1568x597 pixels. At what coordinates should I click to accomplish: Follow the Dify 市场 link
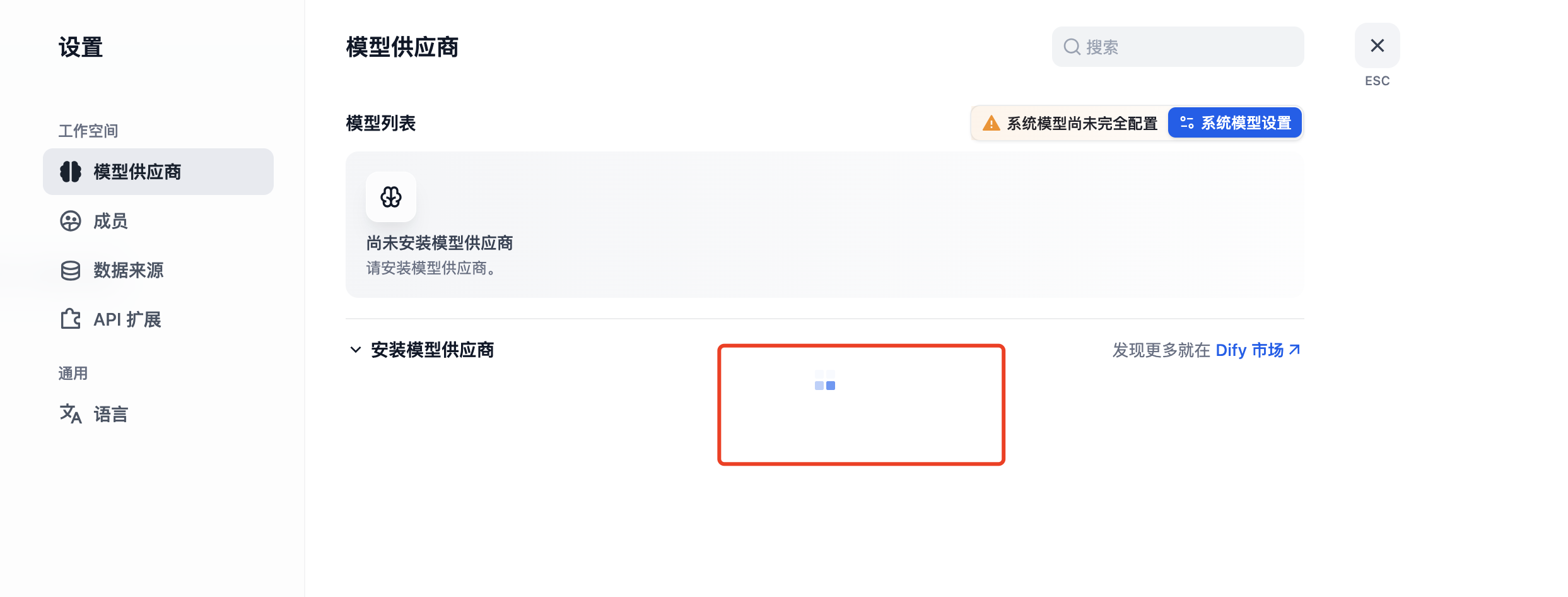pos(1249,350)
